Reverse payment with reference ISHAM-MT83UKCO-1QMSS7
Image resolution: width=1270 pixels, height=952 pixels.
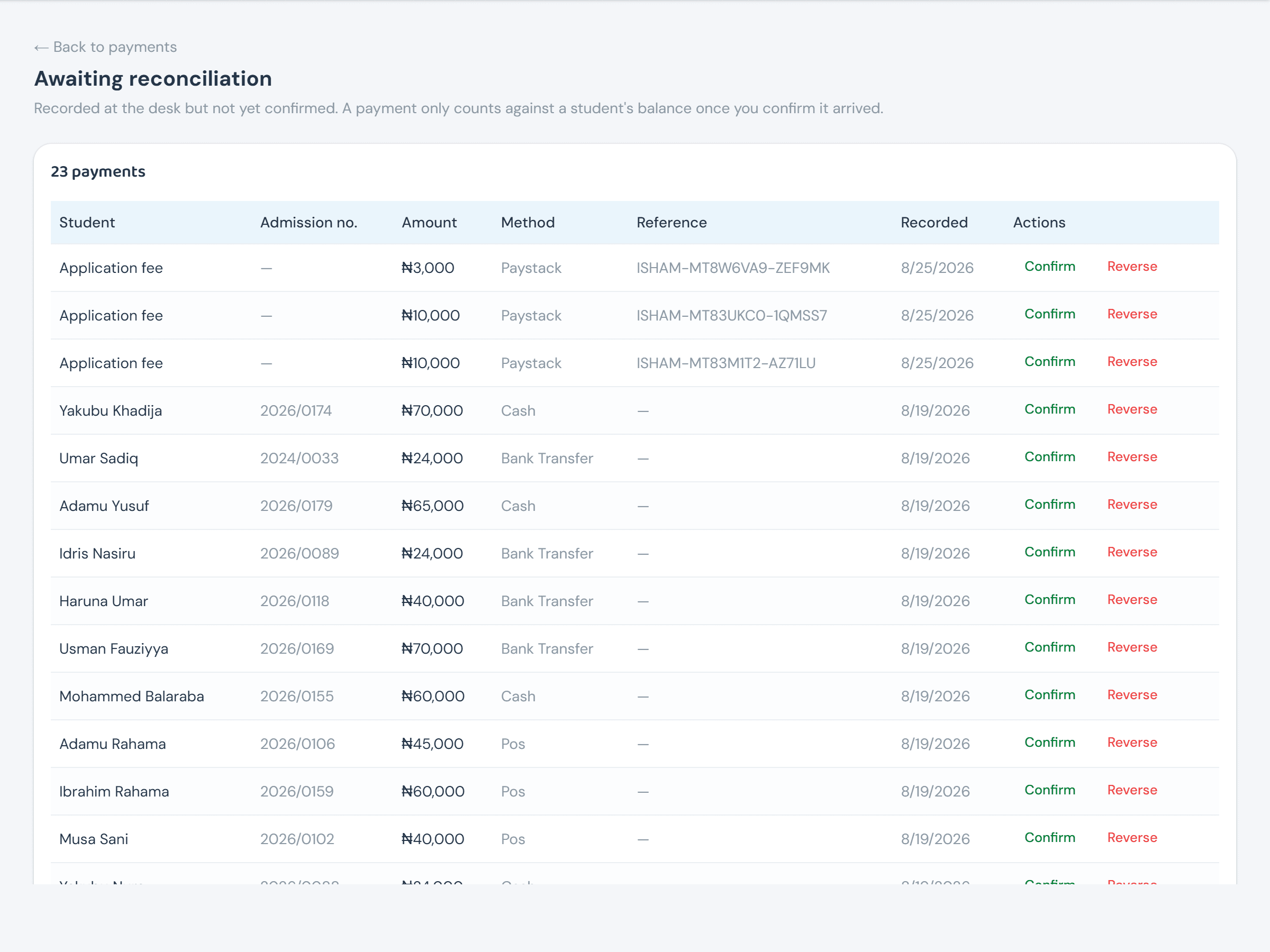point(1132,314)
